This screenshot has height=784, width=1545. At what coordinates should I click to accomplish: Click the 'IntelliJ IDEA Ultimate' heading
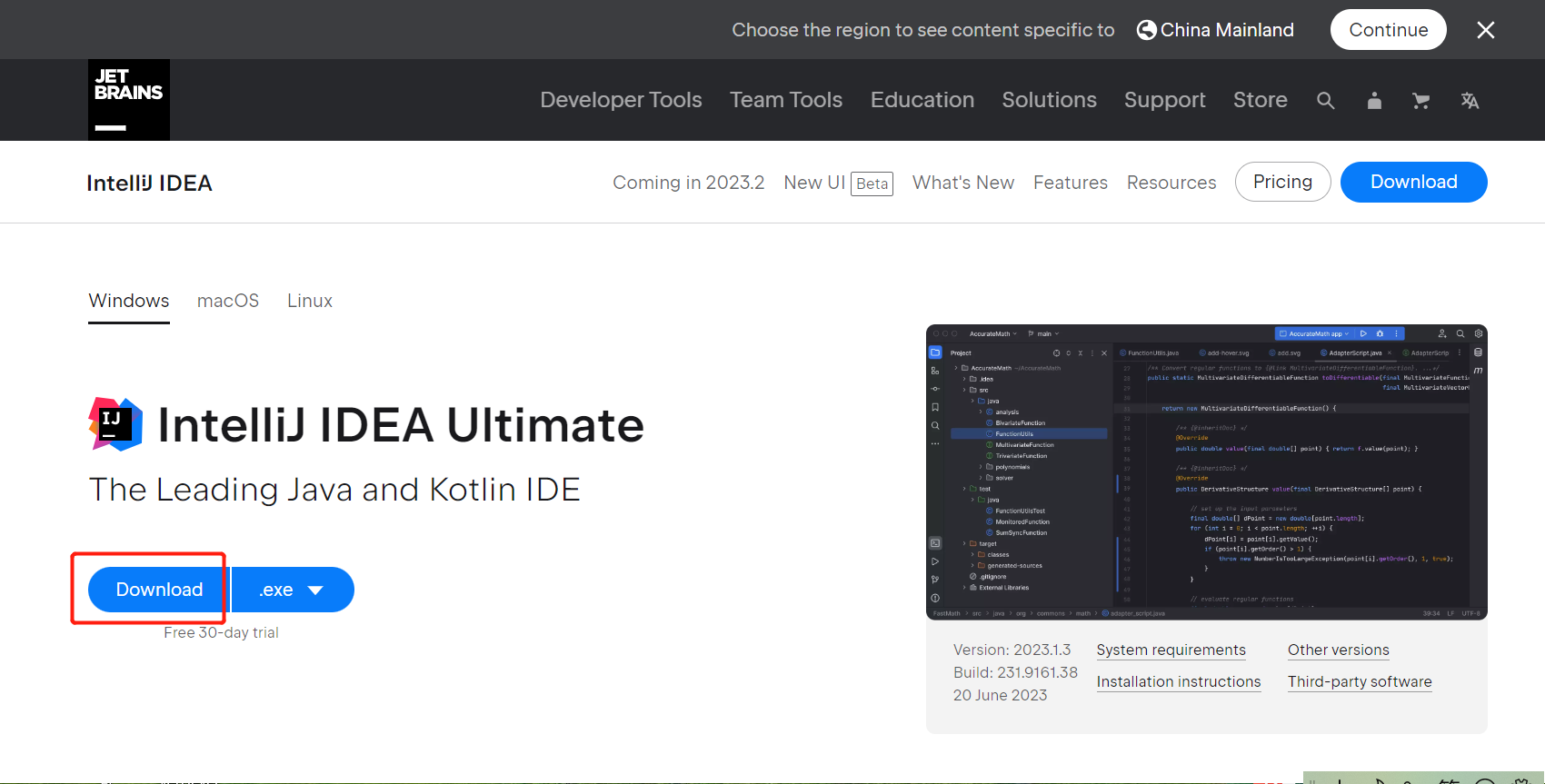pos(401,425)
